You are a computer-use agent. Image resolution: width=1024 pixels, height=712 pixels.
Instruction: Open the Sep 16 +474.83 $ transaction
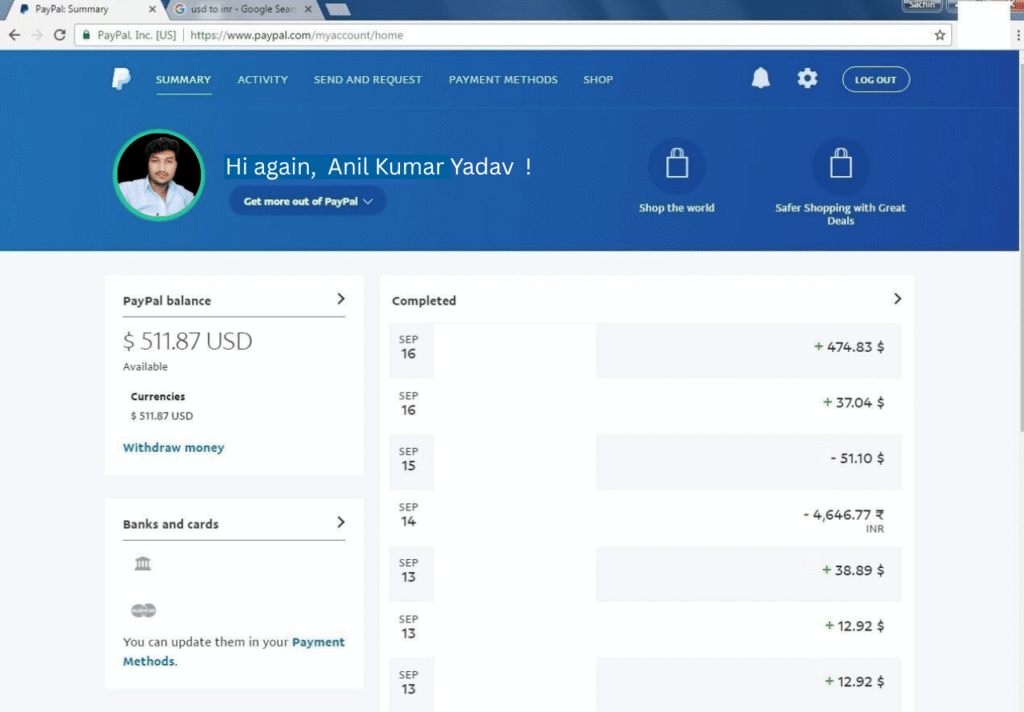645,350
